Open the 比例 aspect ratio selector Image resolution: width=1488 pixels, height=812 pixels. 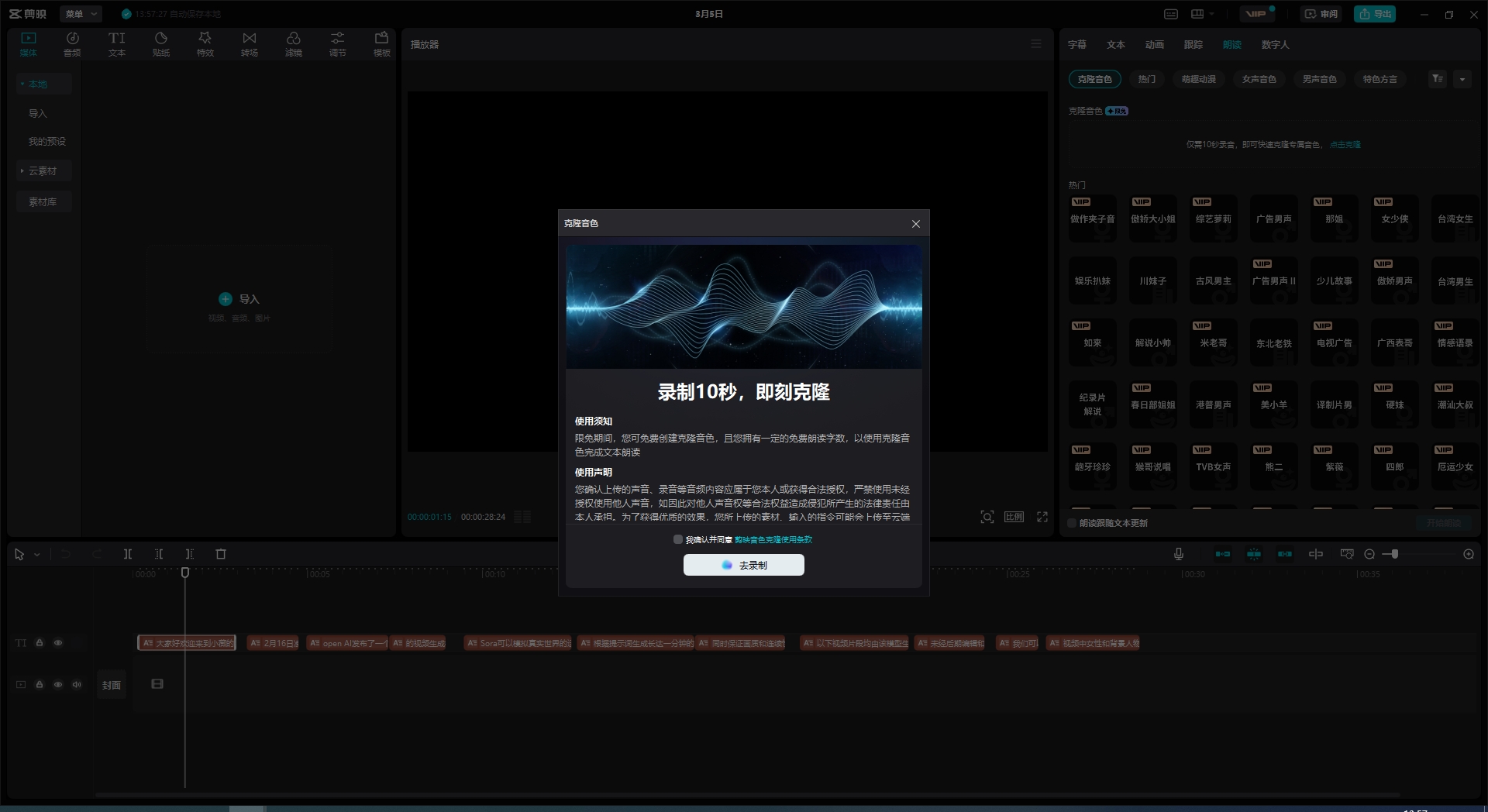pos(1014,517)
